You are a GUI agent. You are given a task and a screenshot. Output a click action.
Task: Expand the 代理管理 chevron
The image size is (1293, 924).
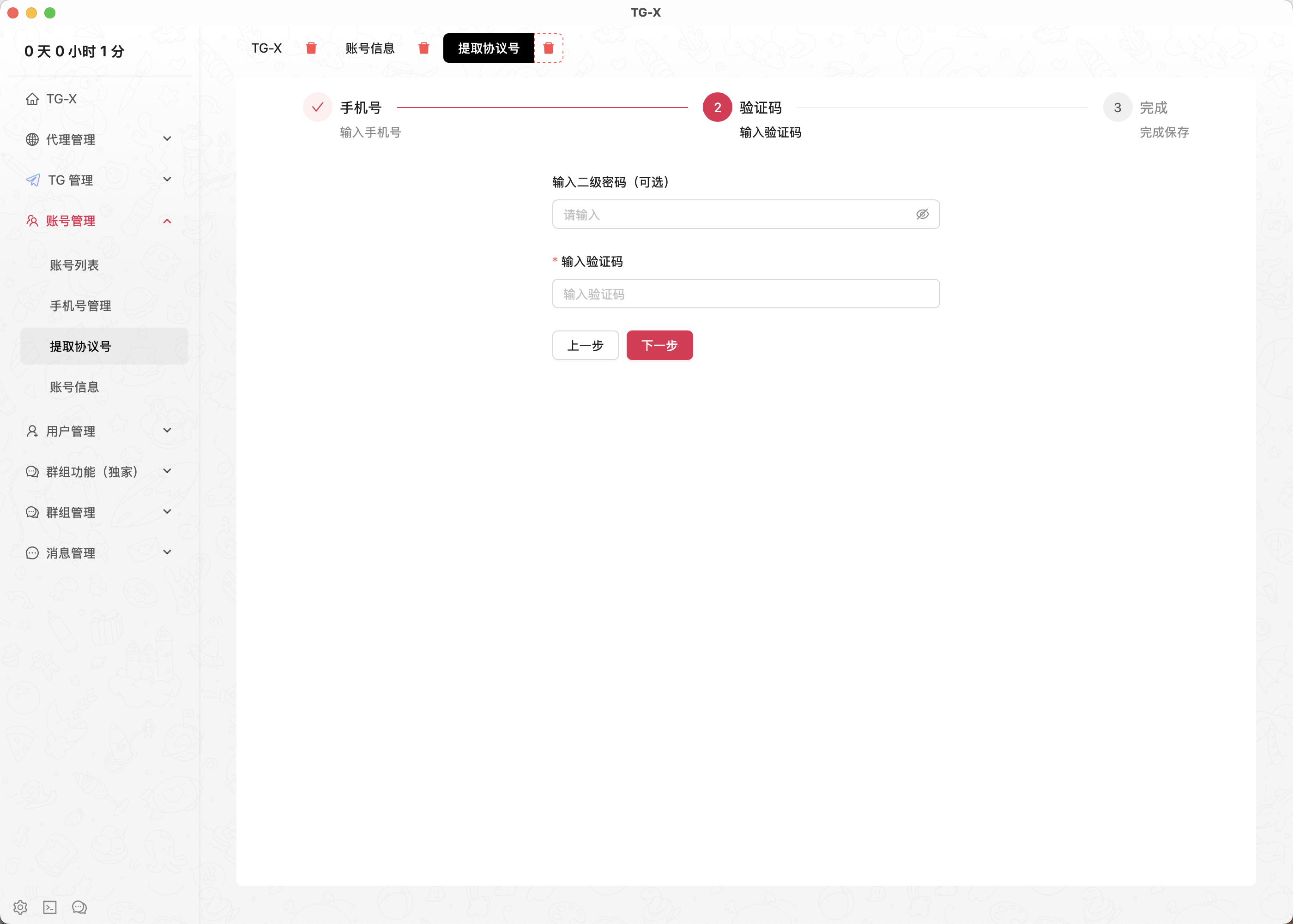(x=167, y=139)
